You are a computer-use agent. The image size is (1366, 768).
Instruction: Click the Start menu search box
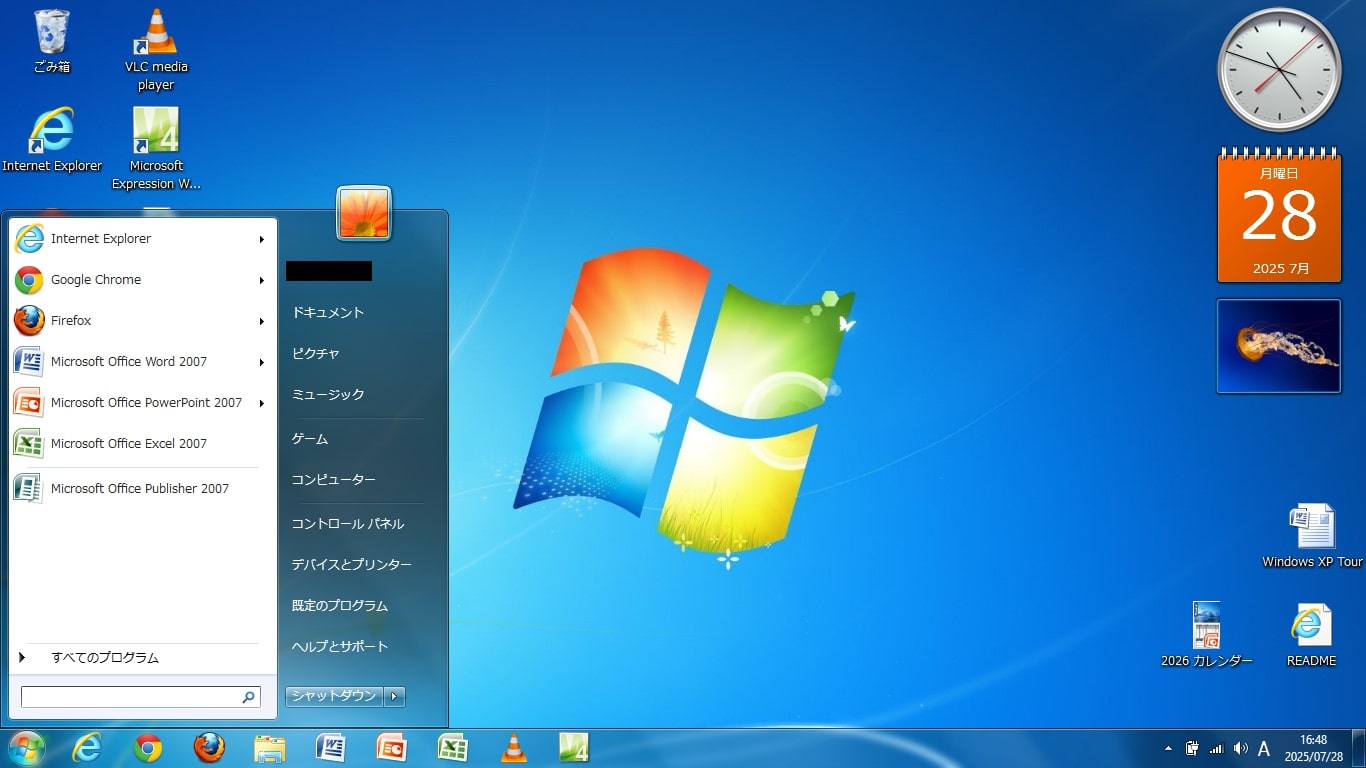click(131, 697)
